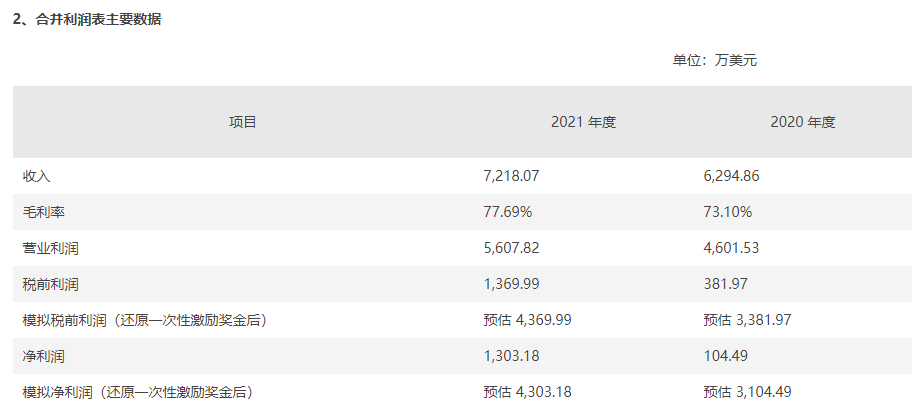This screenshot has height=409, width=912.
Task: Select the unit label 单位：万美元
Action: click(715, 61)
